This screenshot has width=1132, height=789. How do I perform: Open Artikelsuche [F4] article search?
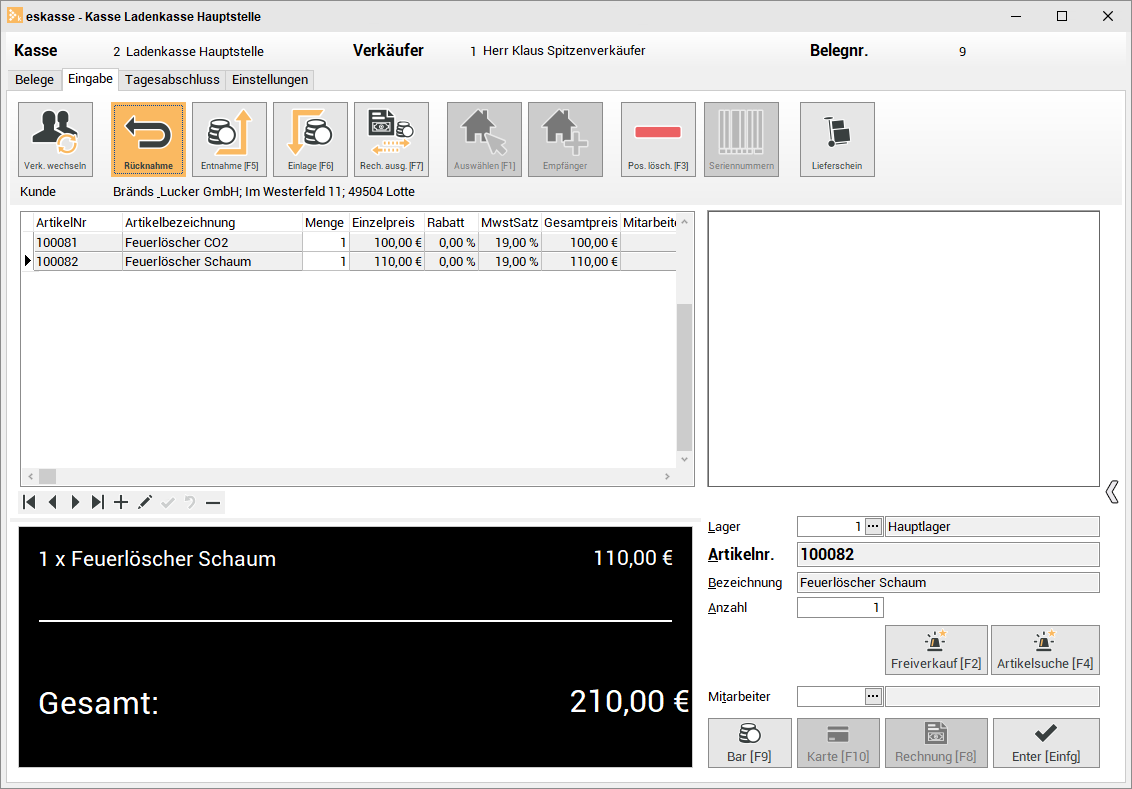pos(1045,650)
